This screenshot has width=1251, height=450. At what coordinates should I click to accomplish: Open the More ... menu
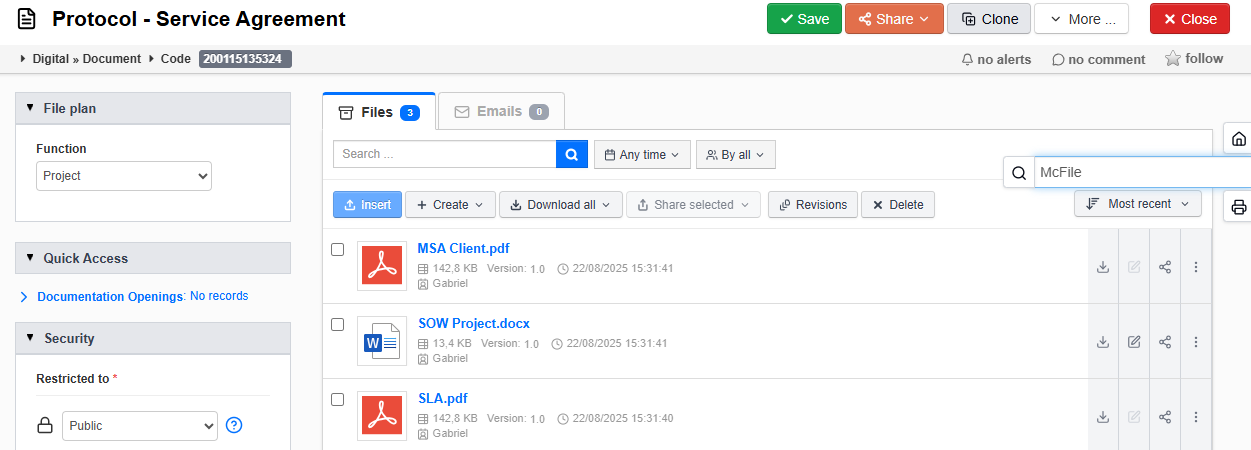click(1081, 19)
